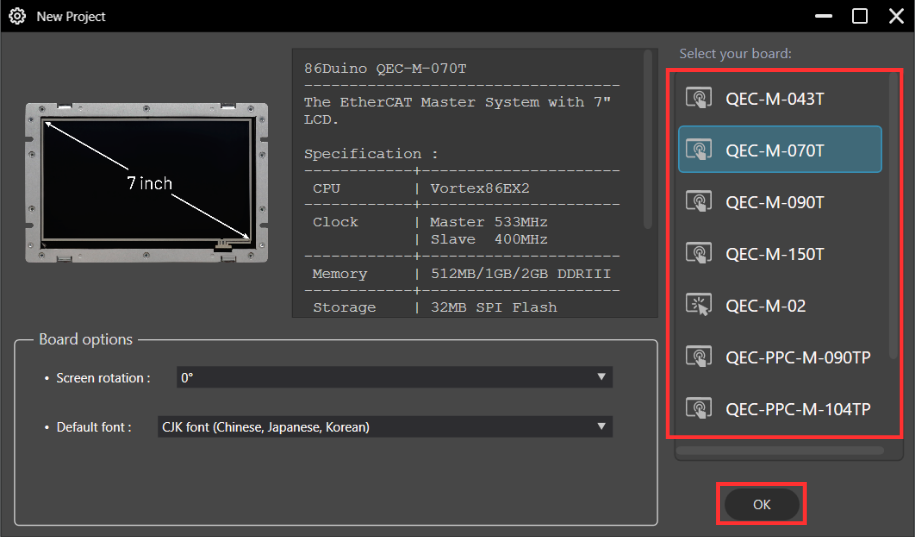
Task: Click the touch icon beside QEC-M-070T
Action: coord(699,150)
